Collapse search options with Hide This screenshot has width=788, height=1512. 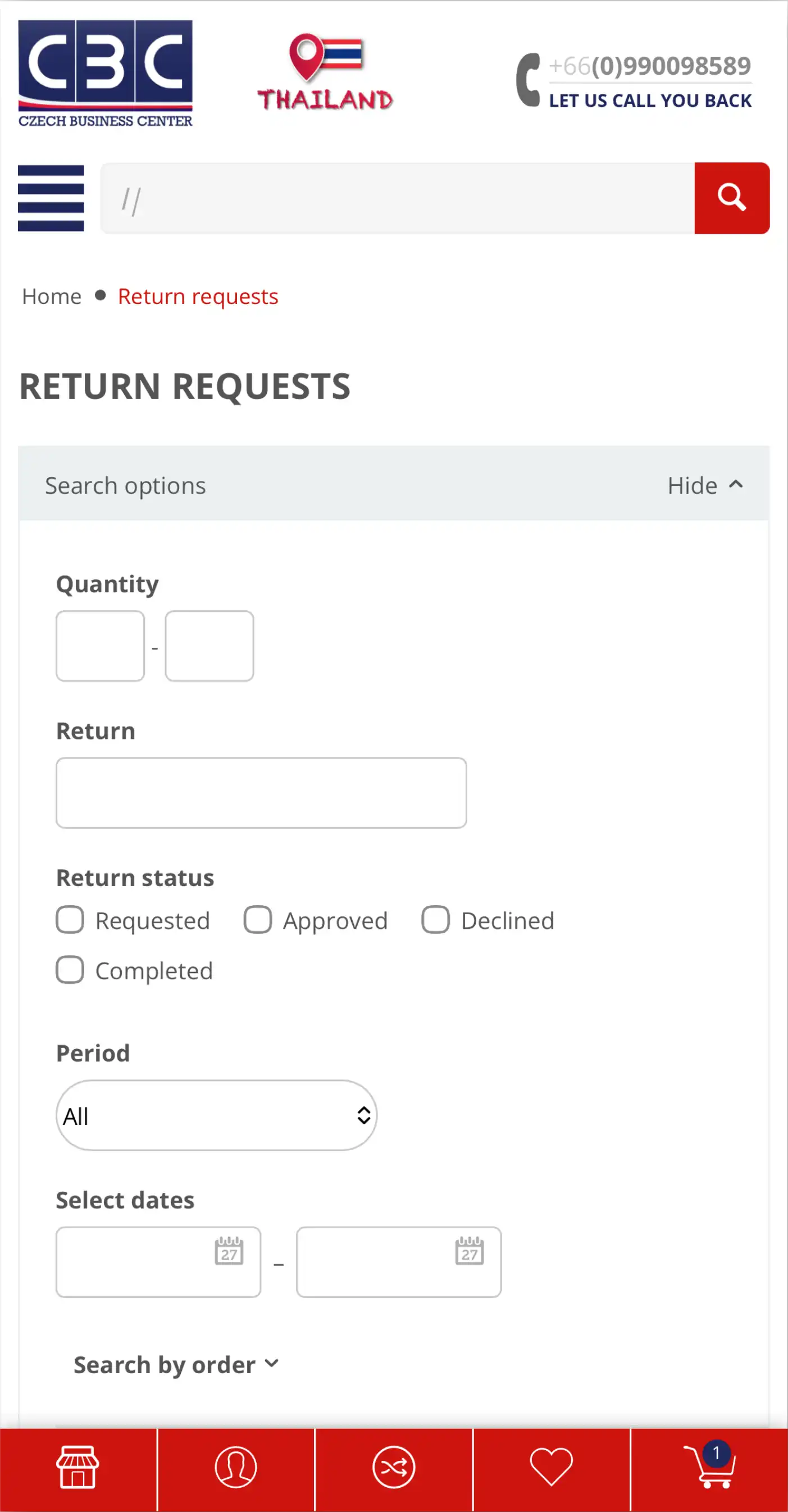[x=705, y=485]
